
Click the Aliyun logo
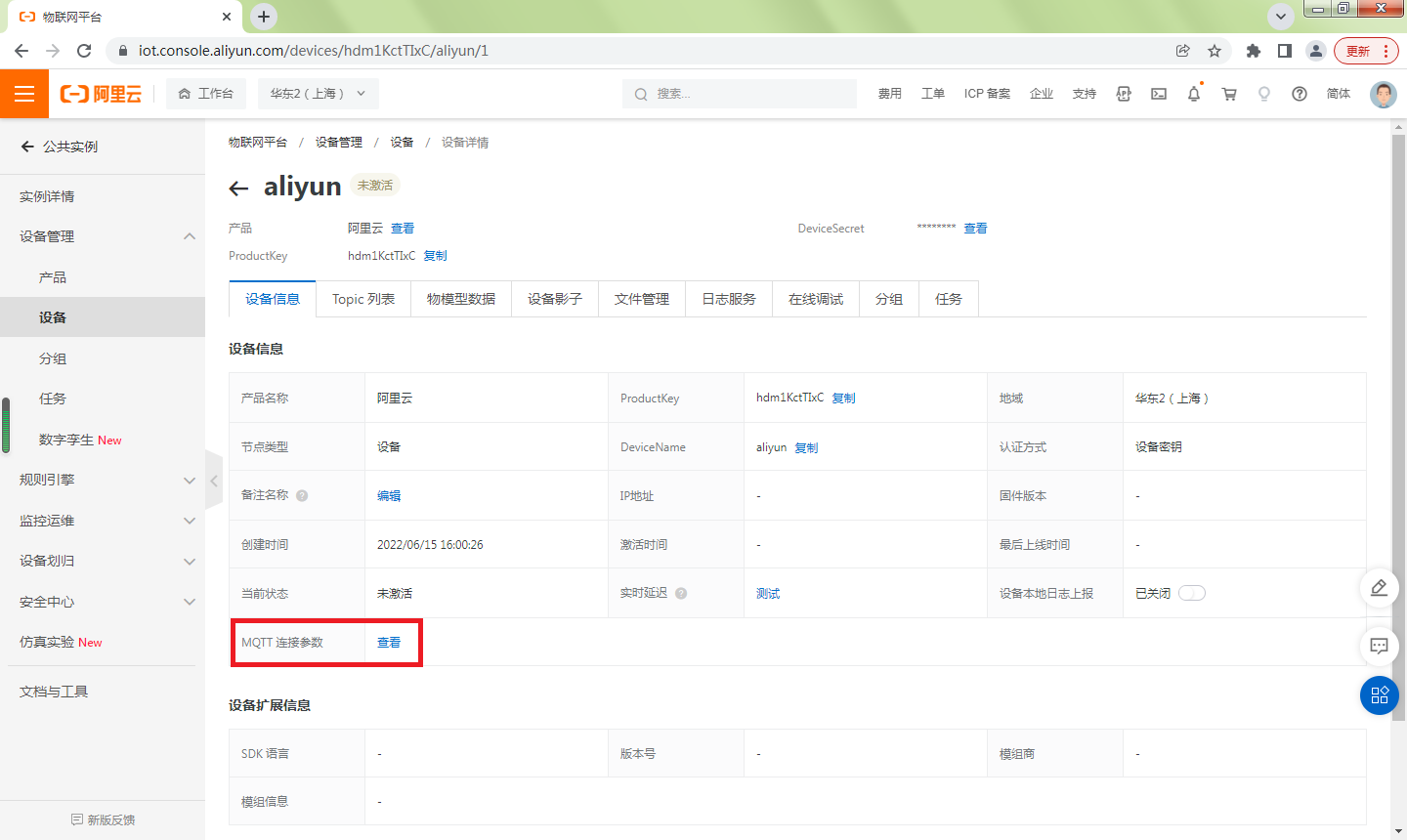[x=101, y=94]
